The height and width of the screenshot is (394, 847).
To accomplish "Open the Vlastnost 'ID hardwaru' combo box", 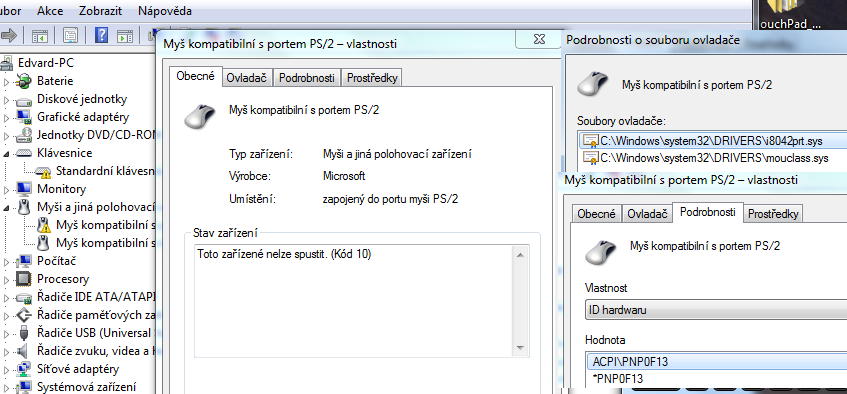I will coord(716,310).
